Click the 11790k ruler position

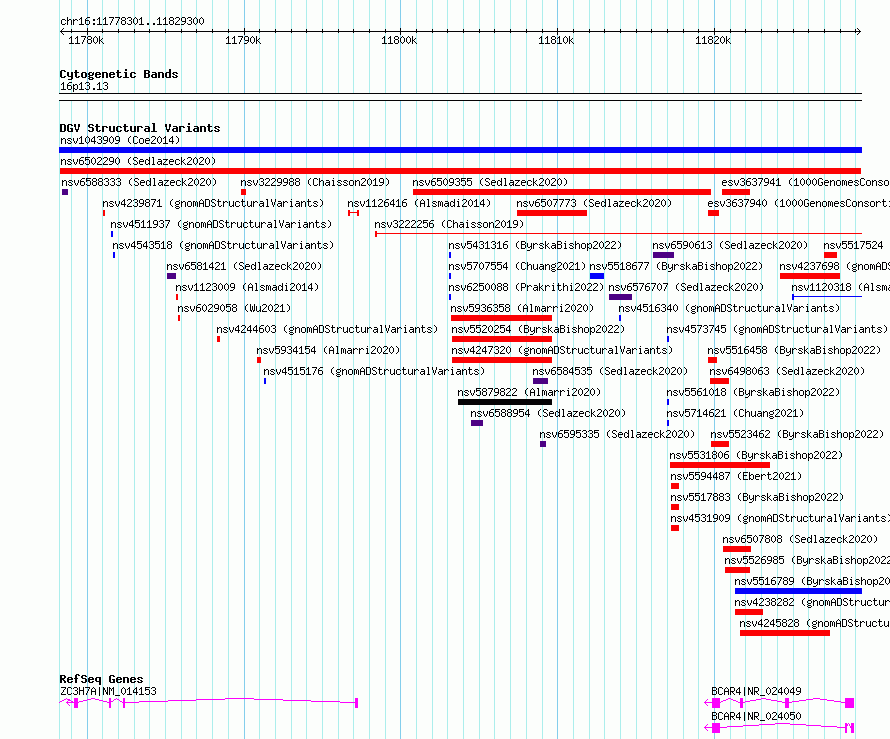243,40
